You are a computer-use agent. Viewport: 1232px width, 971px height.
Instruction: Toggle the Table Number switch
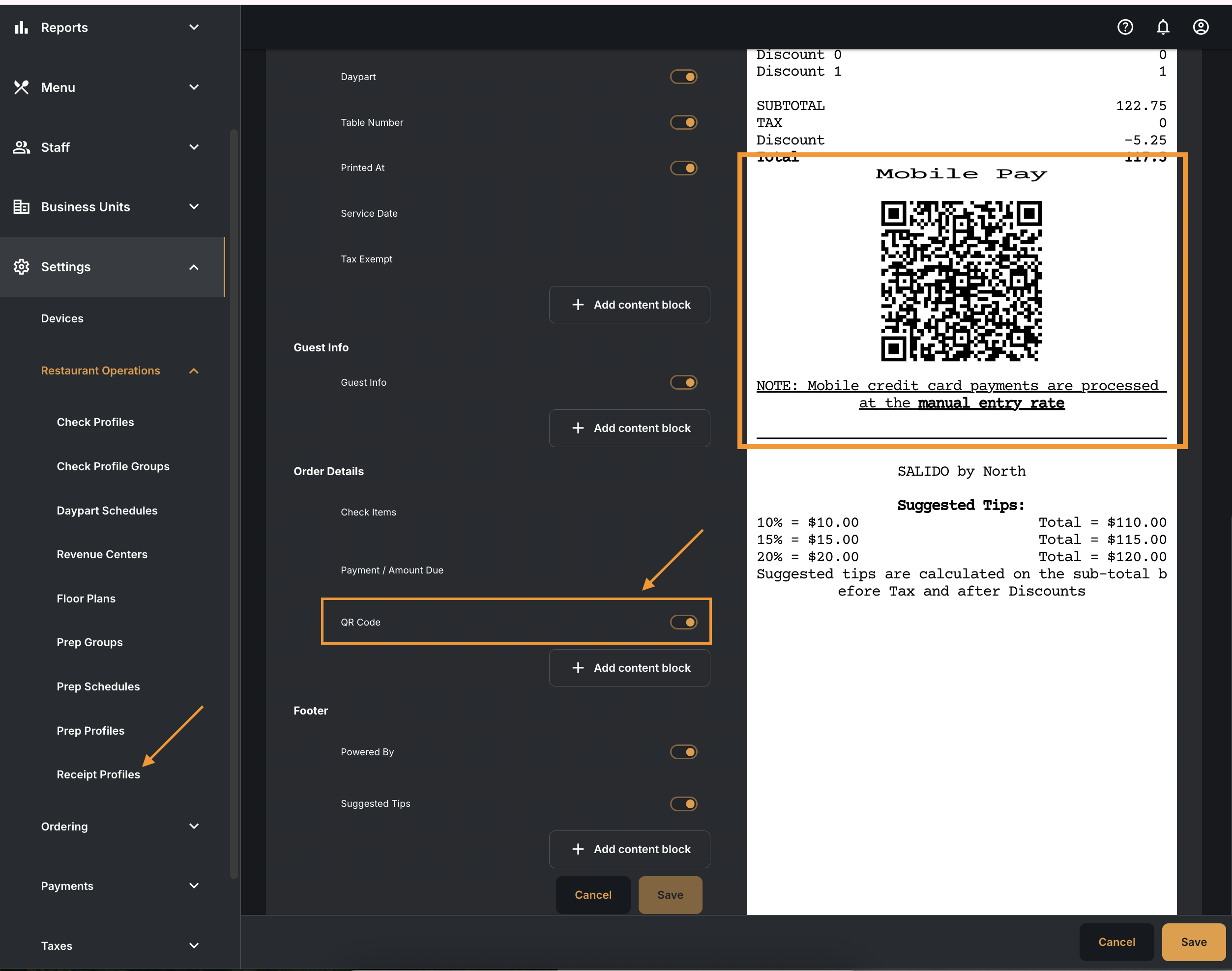pos(684,122)
